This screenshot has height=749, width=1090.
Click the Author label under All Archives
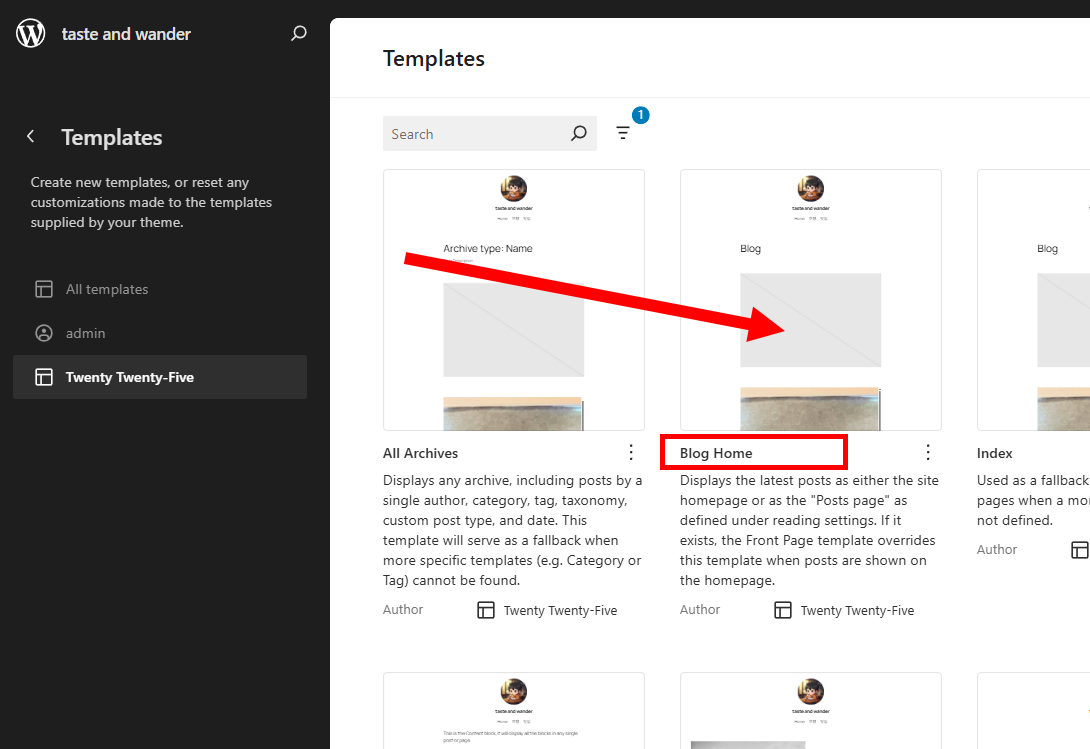[402, 609]
